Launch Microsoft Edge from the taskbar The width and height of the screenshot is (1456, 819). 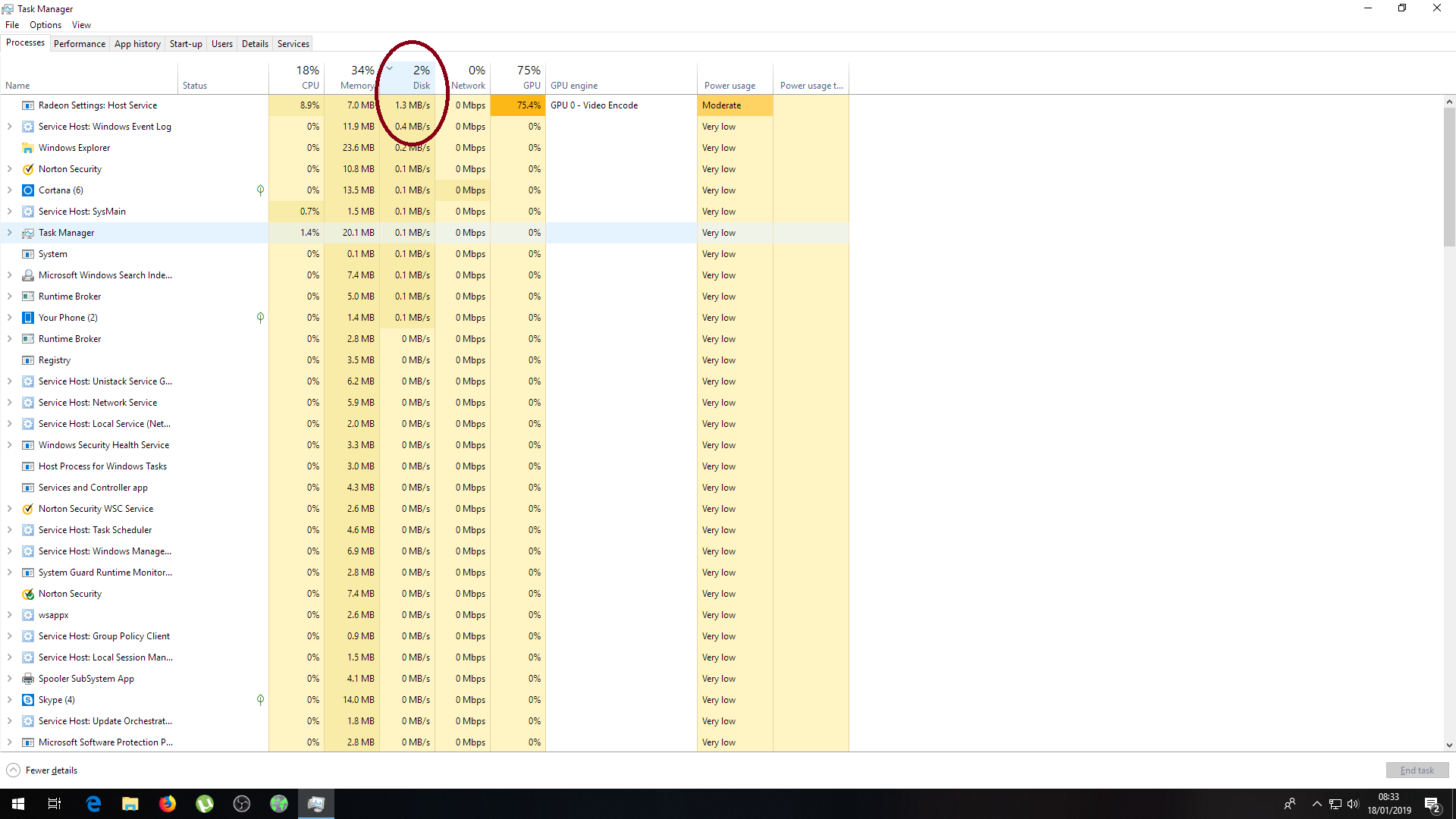pyautogui.click(x=93, y=804)
